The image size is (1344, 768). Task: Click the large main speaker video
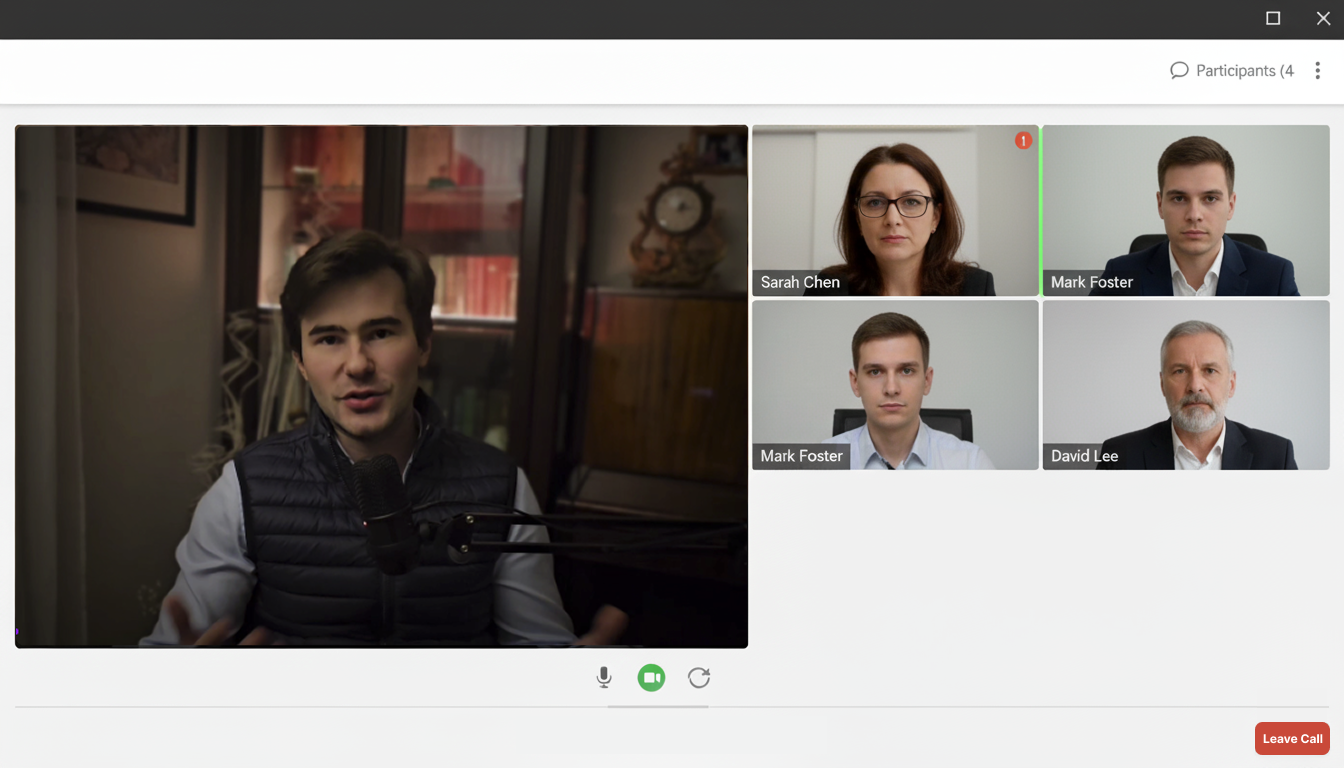[381, 386]
